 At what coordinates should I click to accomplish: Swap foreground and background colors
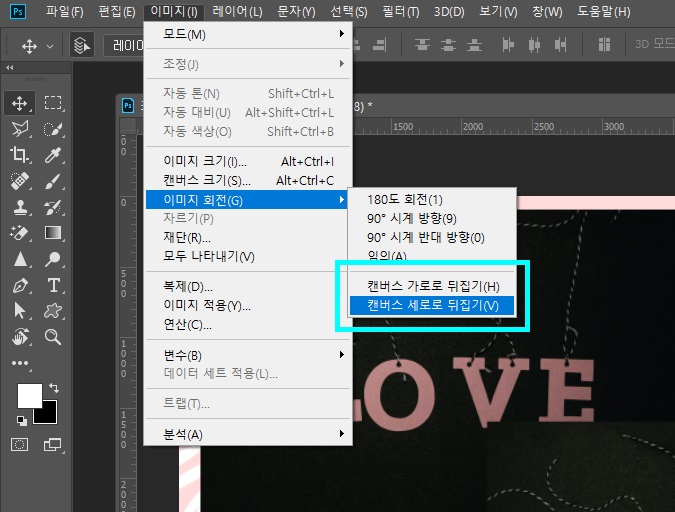[54, 388]
